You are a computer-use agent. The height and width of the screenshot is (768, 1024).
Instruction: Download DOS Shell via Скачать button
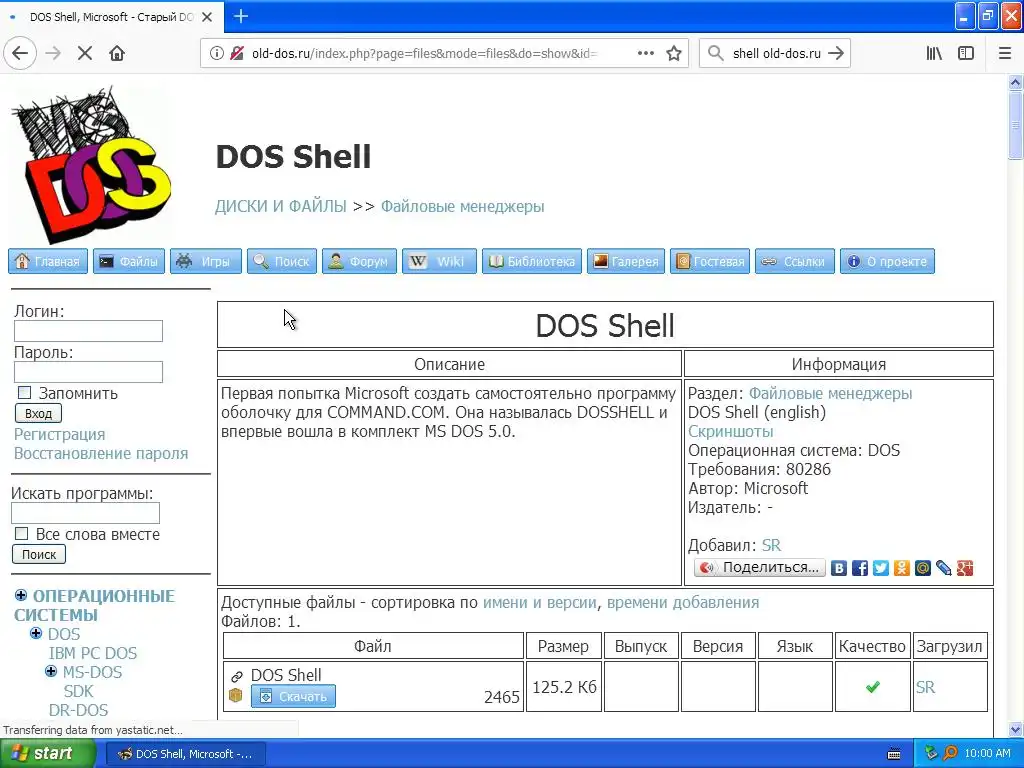pyautogui.click(x=293, y=696)
